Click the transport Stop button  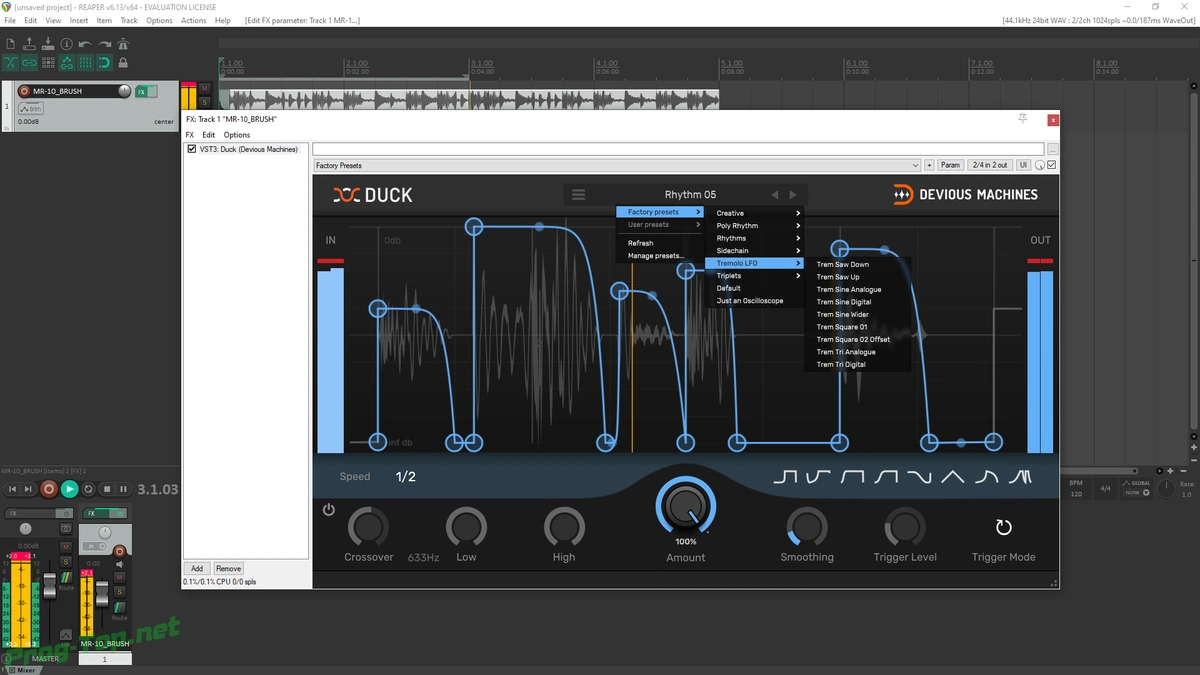(107, 489)
